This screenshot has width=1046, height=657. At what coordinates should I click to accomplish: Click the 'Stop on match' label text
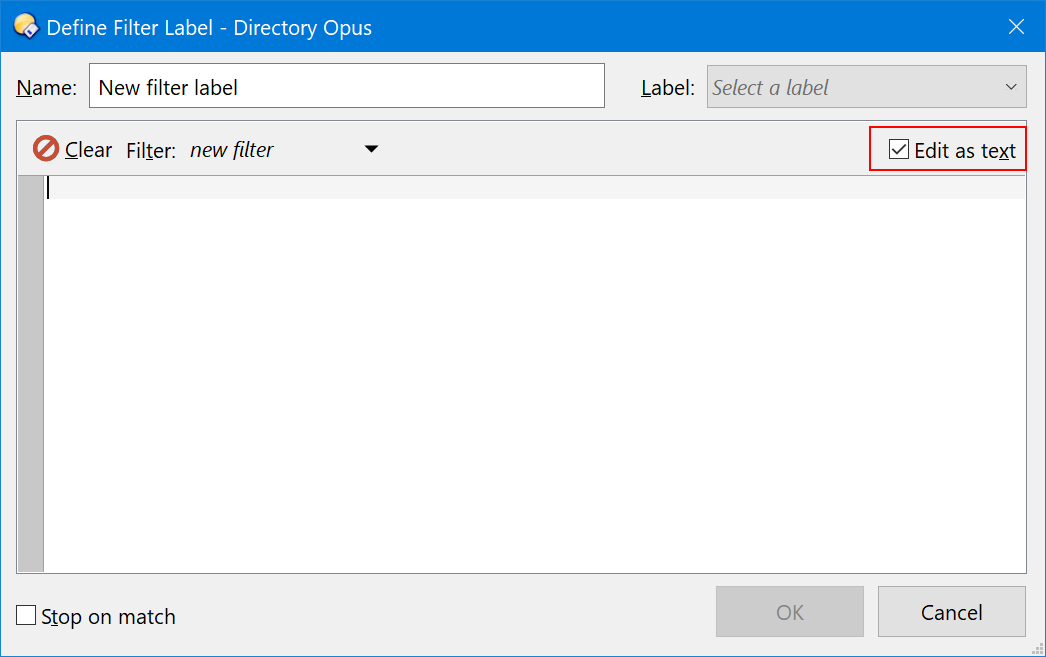(108, 617)
